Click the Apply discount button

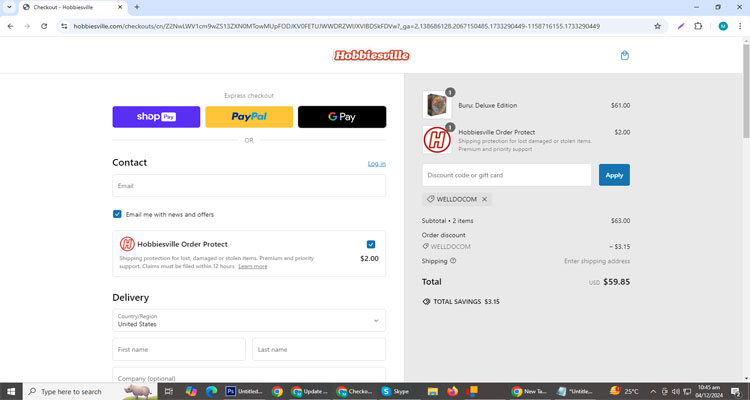tap(614, 175)
